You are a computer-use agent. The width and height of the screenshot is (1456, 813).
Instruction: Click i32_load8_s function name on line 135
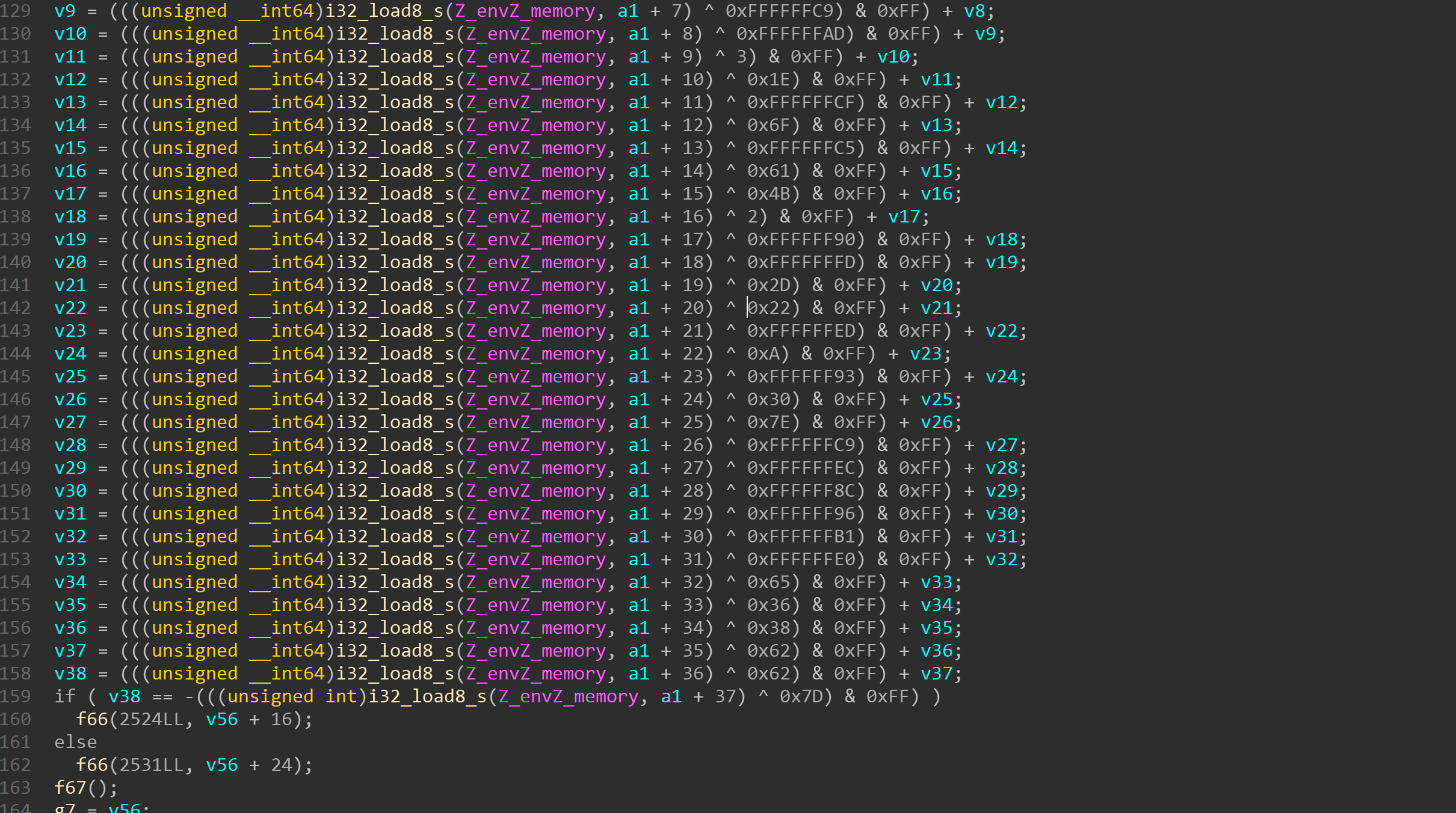pos(395,148)
